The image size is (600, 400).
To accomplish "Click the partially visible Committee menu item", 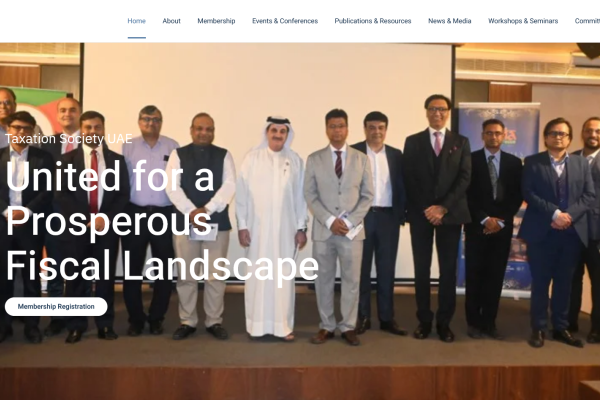I will coord(587,21).
